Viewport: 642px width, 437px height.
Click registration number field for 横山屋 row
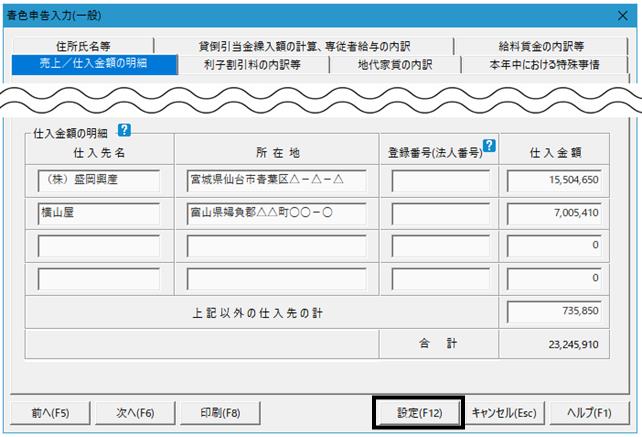click(x=440, y=213)
